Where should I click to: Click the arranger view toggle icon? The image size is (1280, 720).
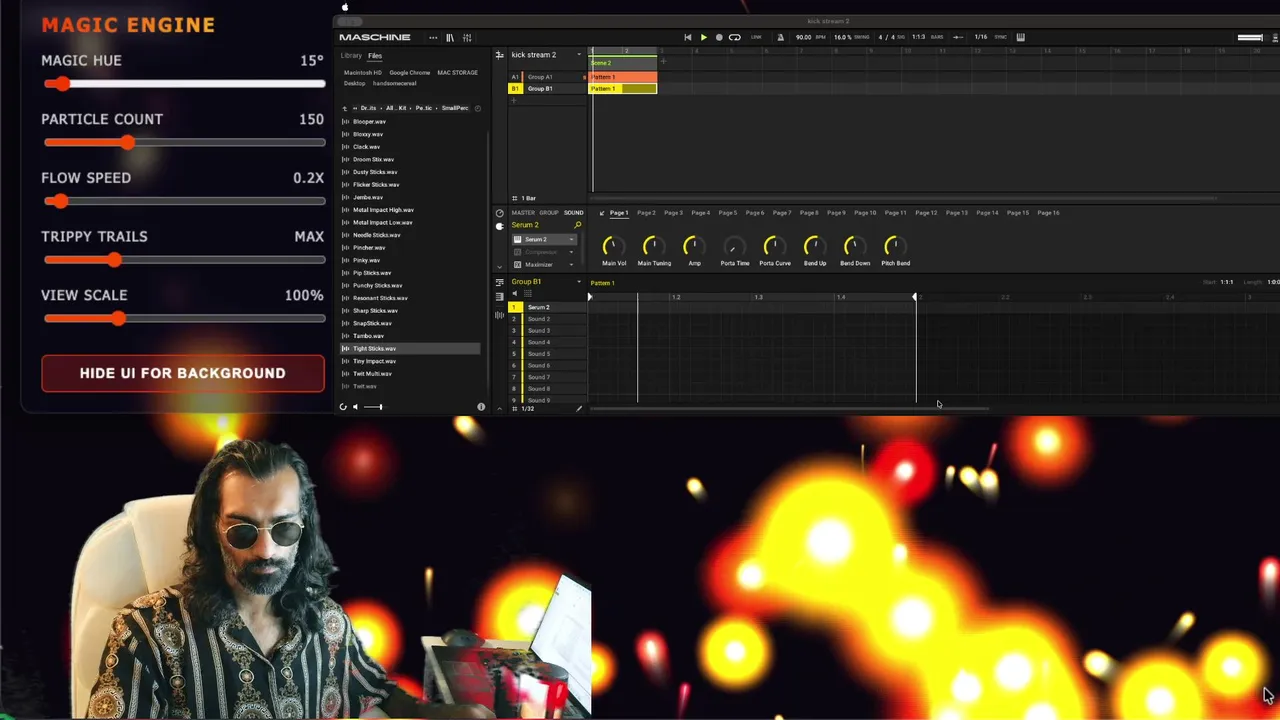click(500, 55)
